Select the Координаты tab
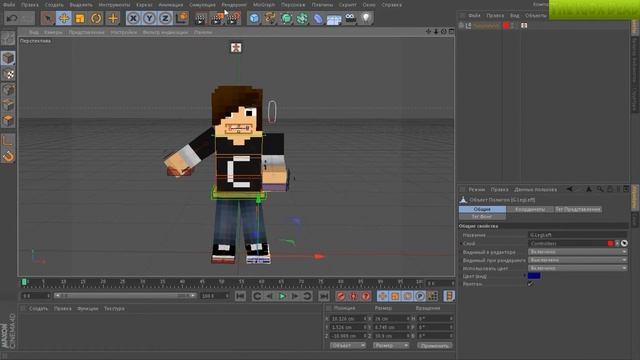 (530, 209)
